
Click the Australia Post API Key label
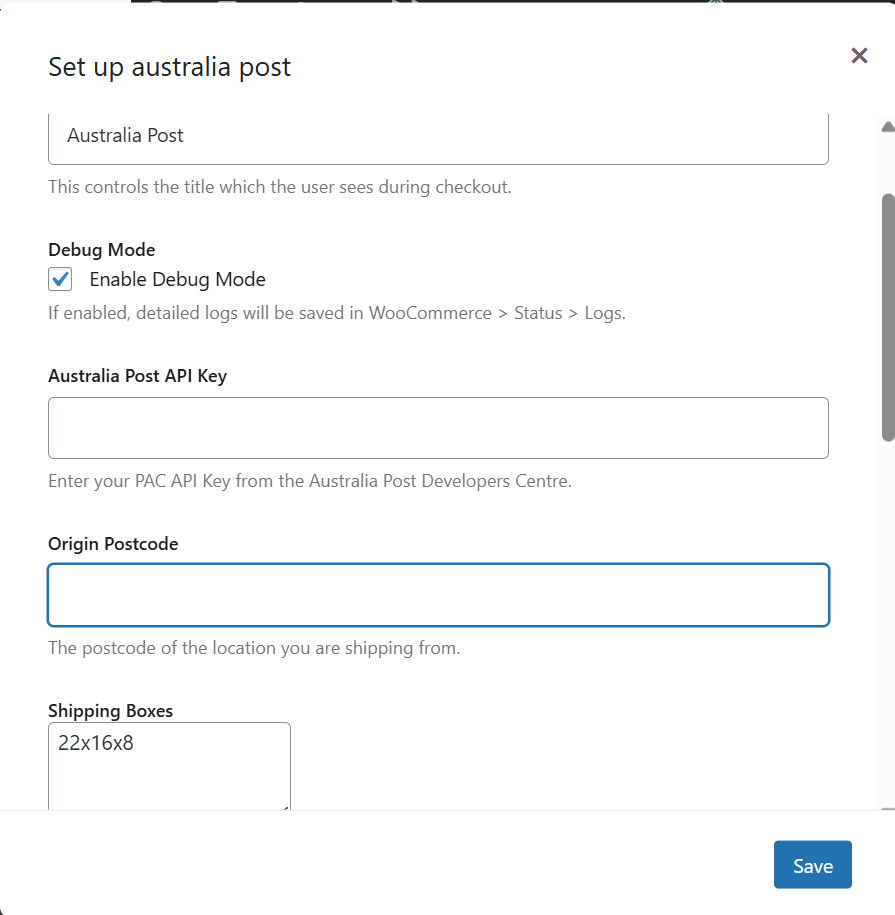[137, 375]
